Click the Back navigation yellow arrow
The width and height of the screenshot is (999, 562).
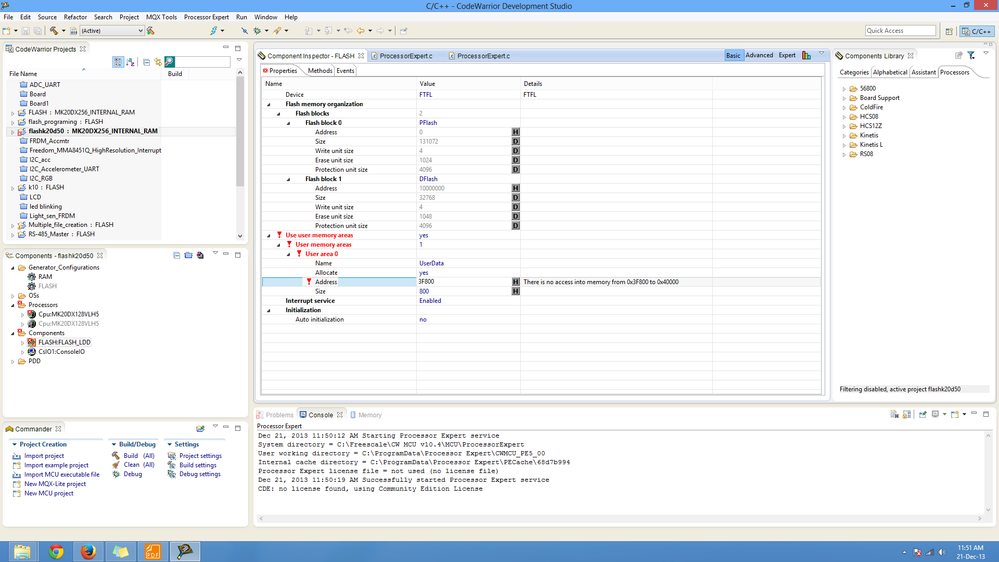pyautogui.click(x=361, y=31)
